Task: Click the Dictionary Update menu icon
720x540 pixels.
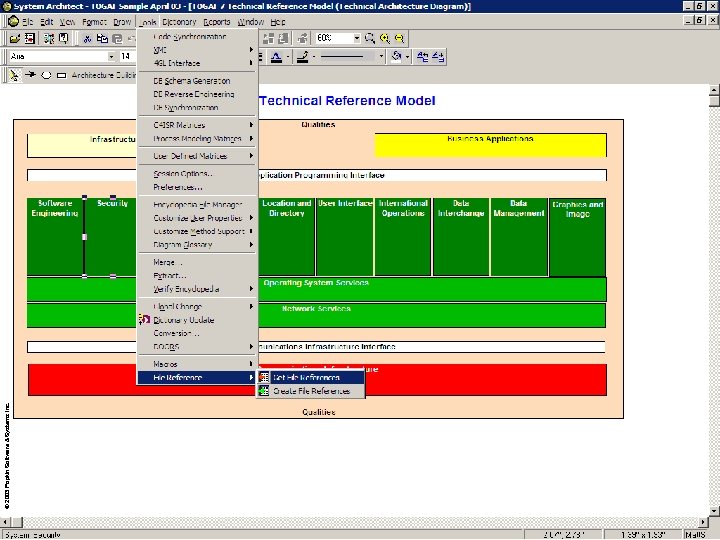Action: [x=144, y=320]
